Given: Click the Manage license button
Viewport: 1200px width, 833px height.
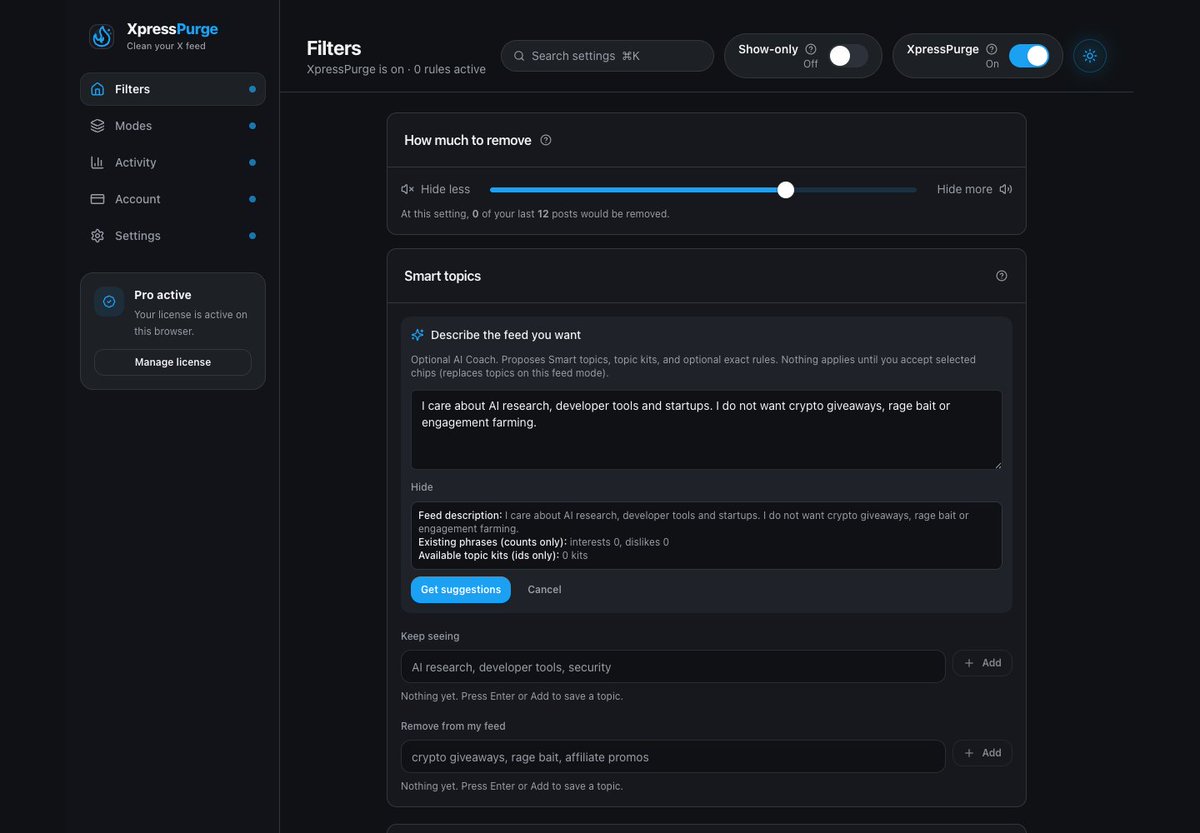Looking at the screenshot, I should tap(173, 362).
